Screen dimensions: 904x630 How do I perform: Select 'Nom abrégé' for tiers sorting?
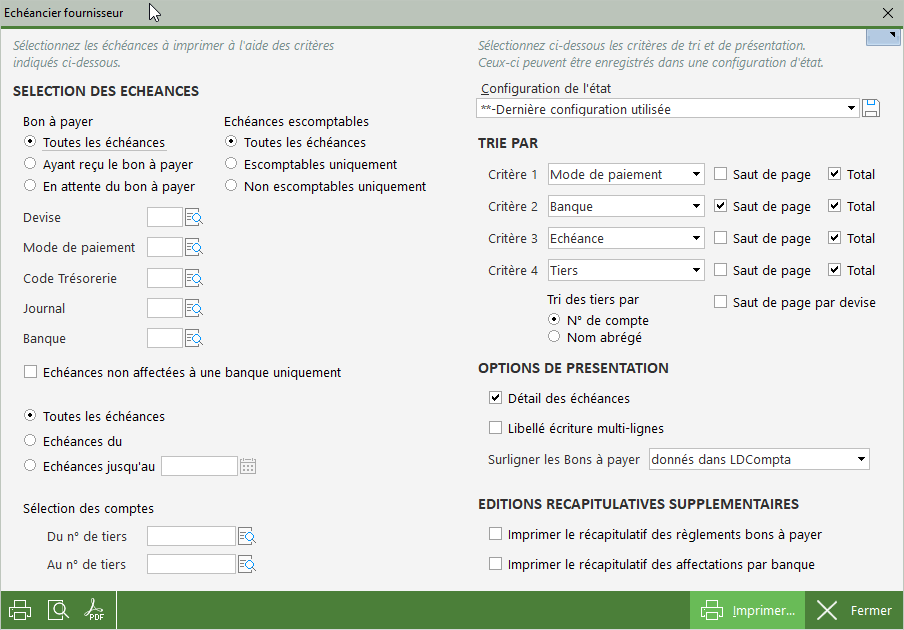click(x=554, y=337)
